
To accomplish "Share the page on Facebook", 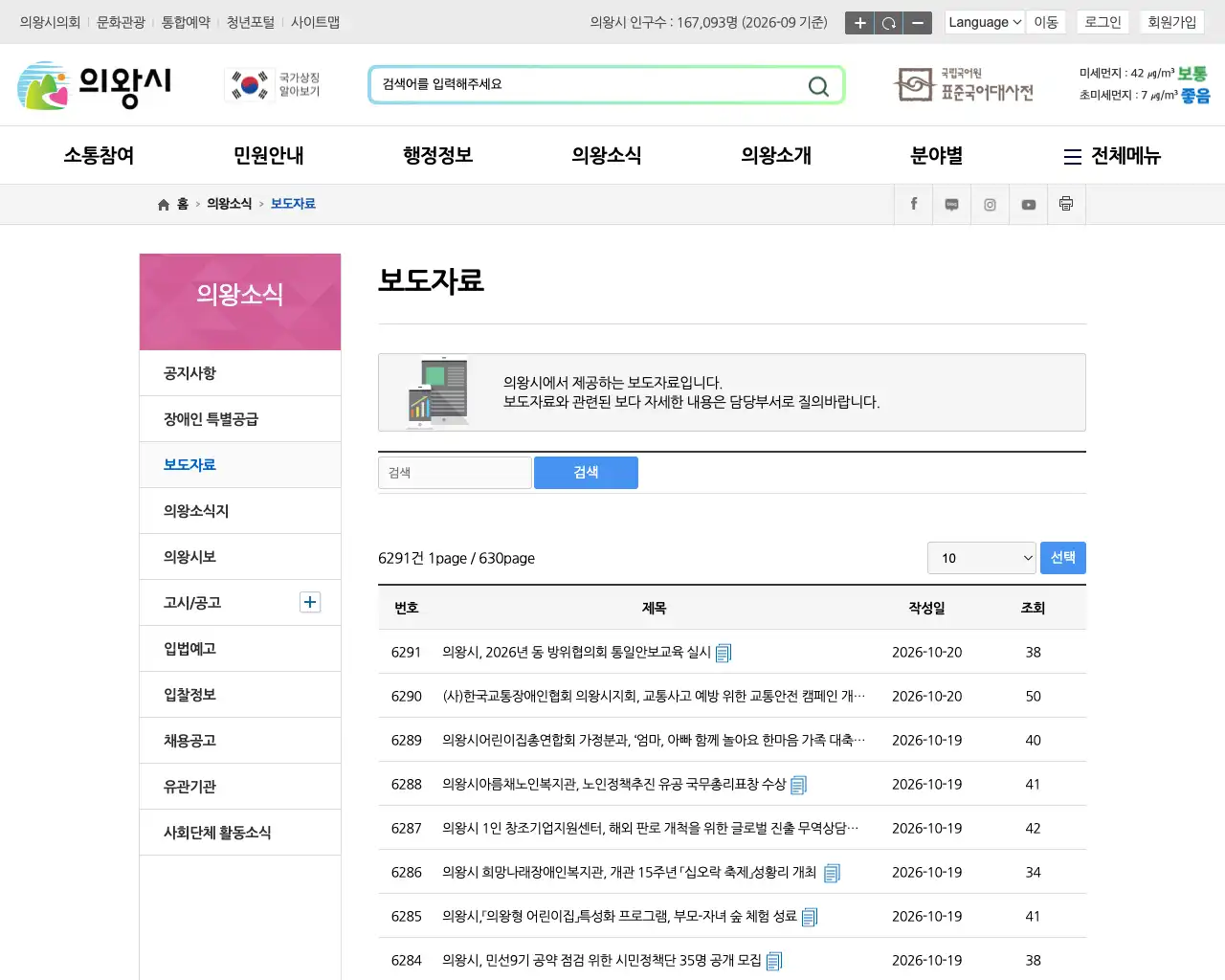I will [x=914, y=204].
